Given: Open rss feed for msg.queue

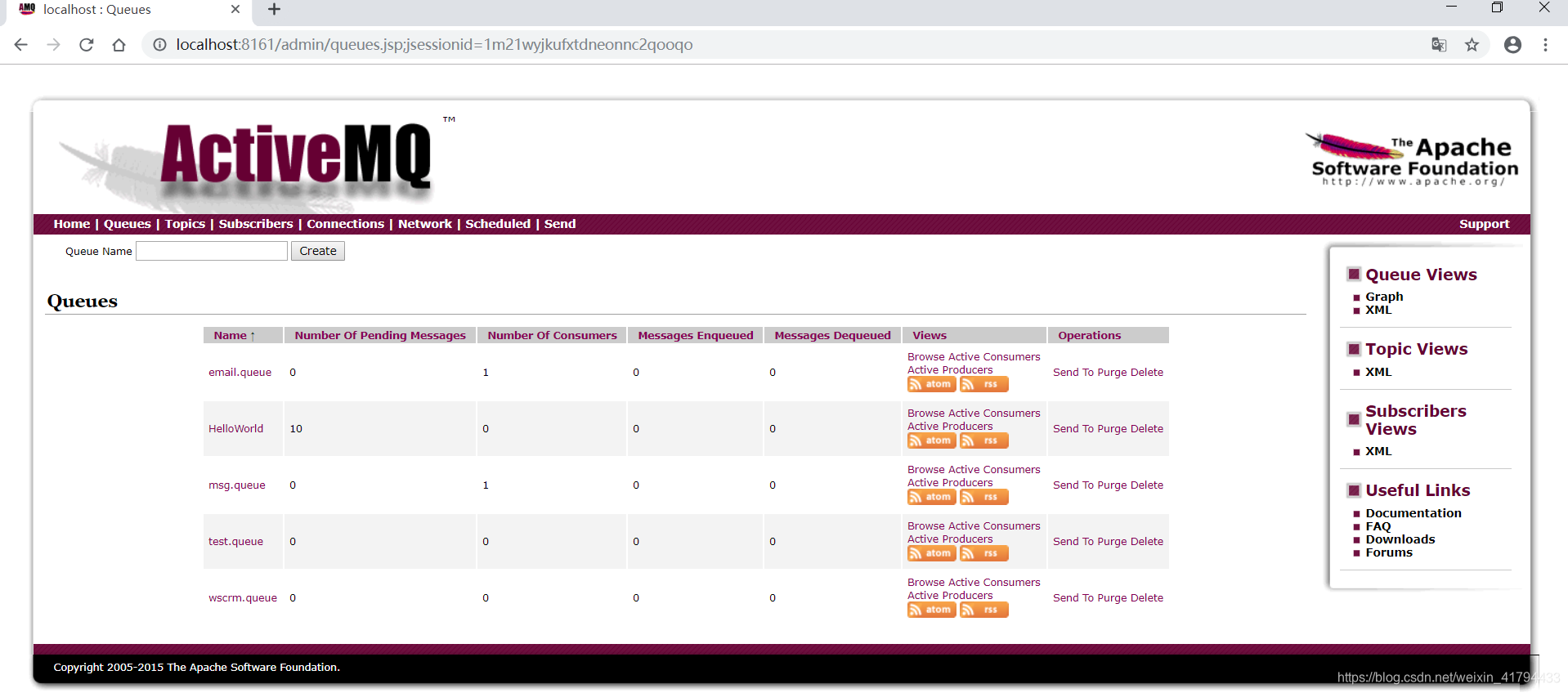Looking at the screenshot, I should [983, 497].
